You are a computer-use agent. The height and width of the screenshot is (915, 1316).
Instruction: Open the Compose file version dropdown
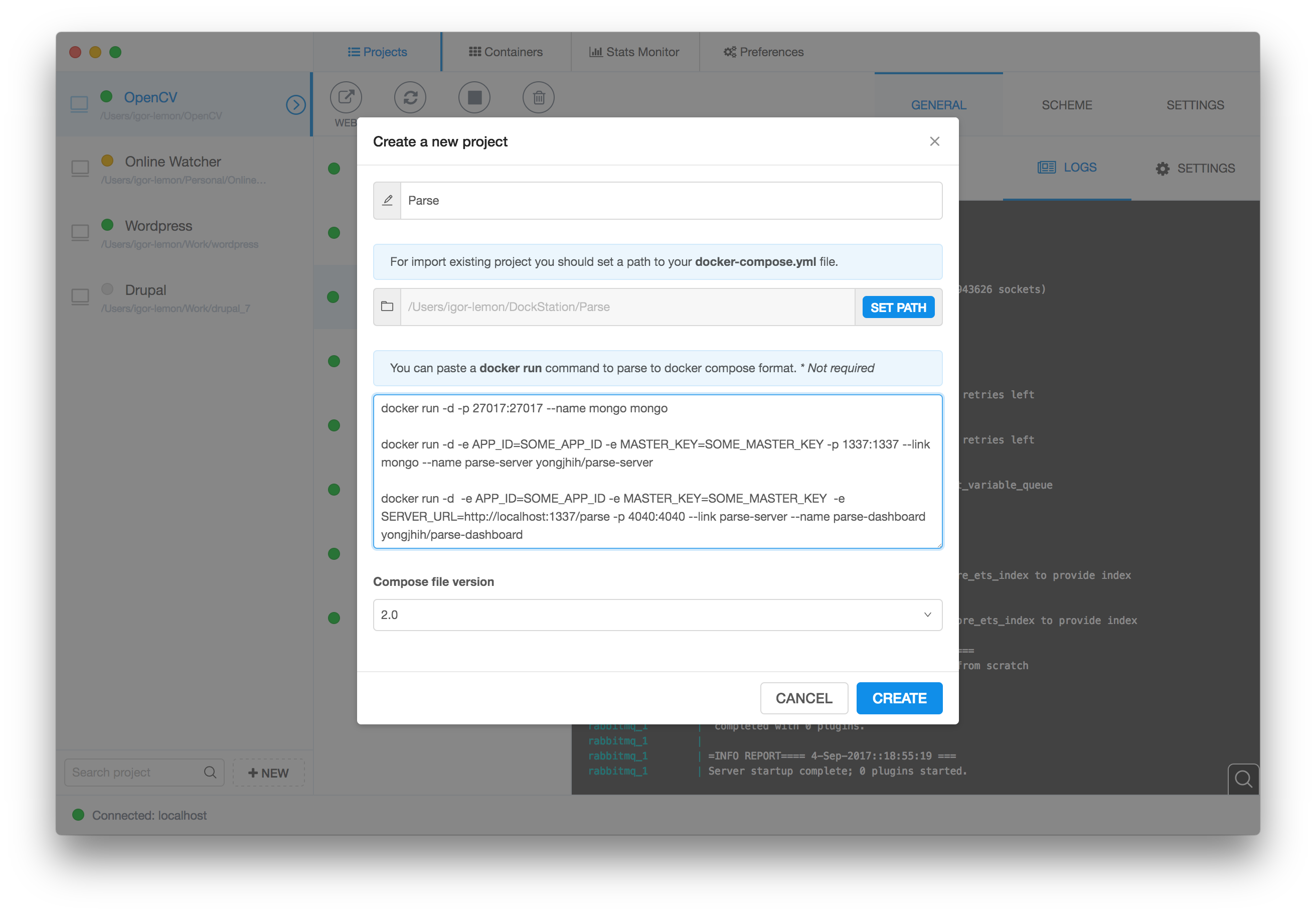[x=657, y=615]
